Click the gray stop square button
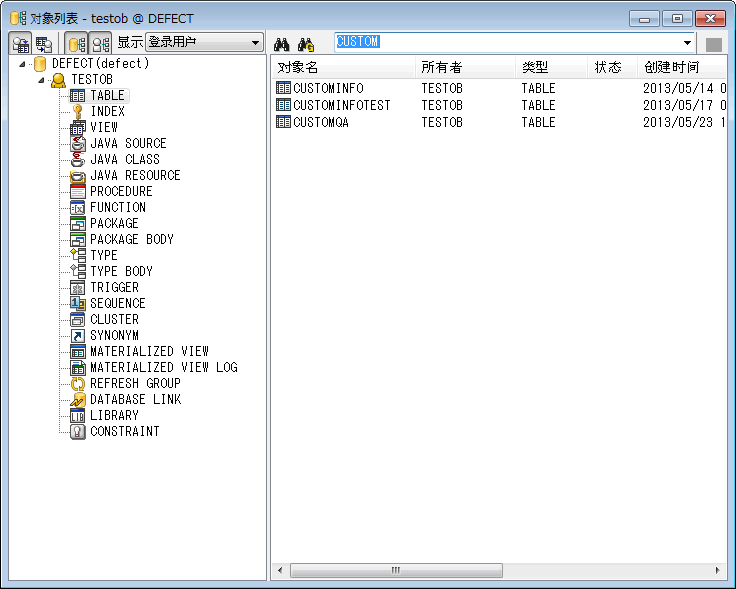 (714, 45)
